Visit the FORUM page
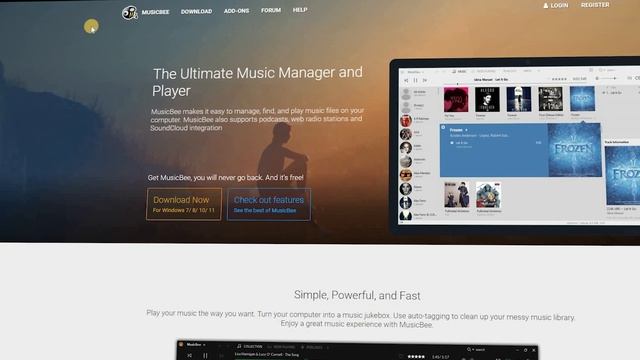Viewport: 640px width, 360px height. [271, 10]
